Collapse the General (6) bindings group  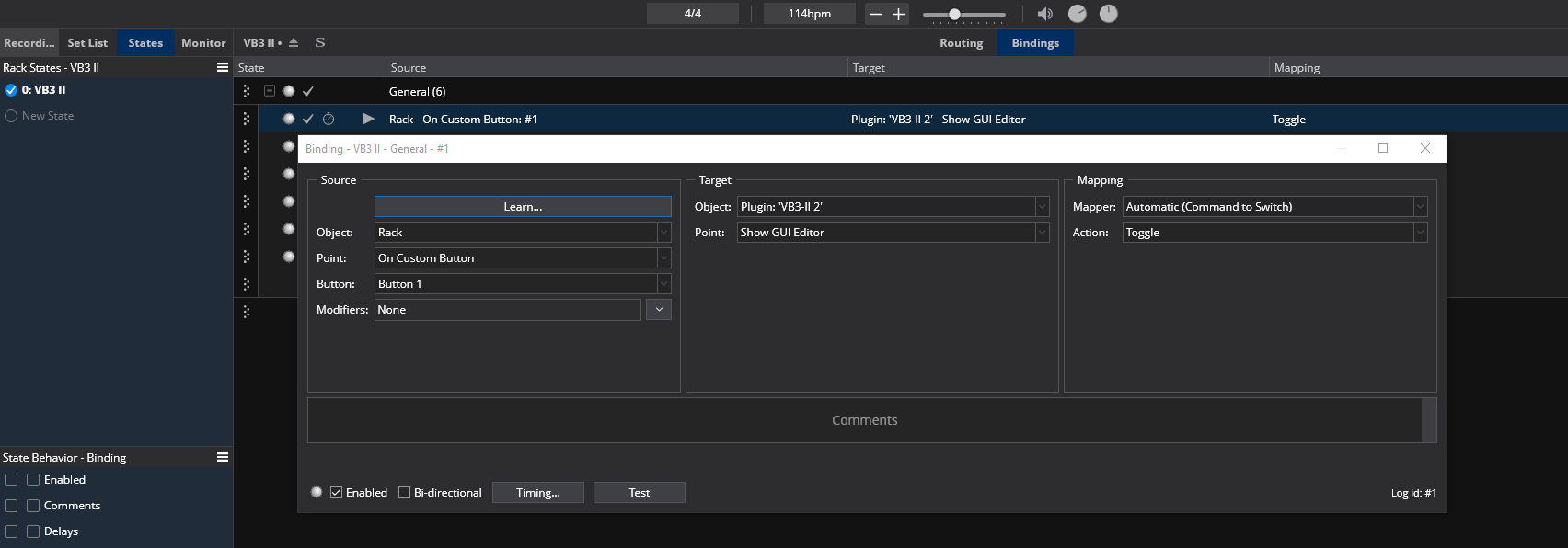(270, 91)
